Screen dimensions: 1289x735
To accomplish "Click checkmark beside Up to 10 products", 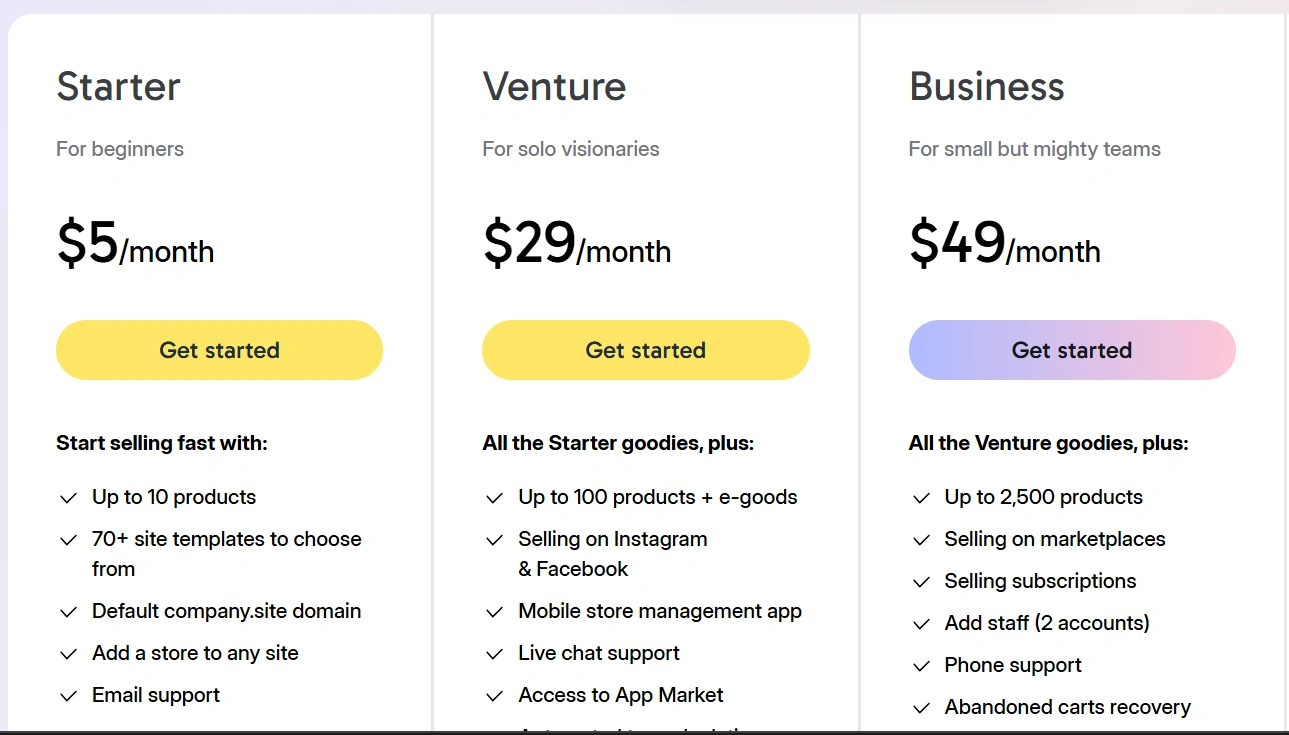I will click(x=69, y=498).
